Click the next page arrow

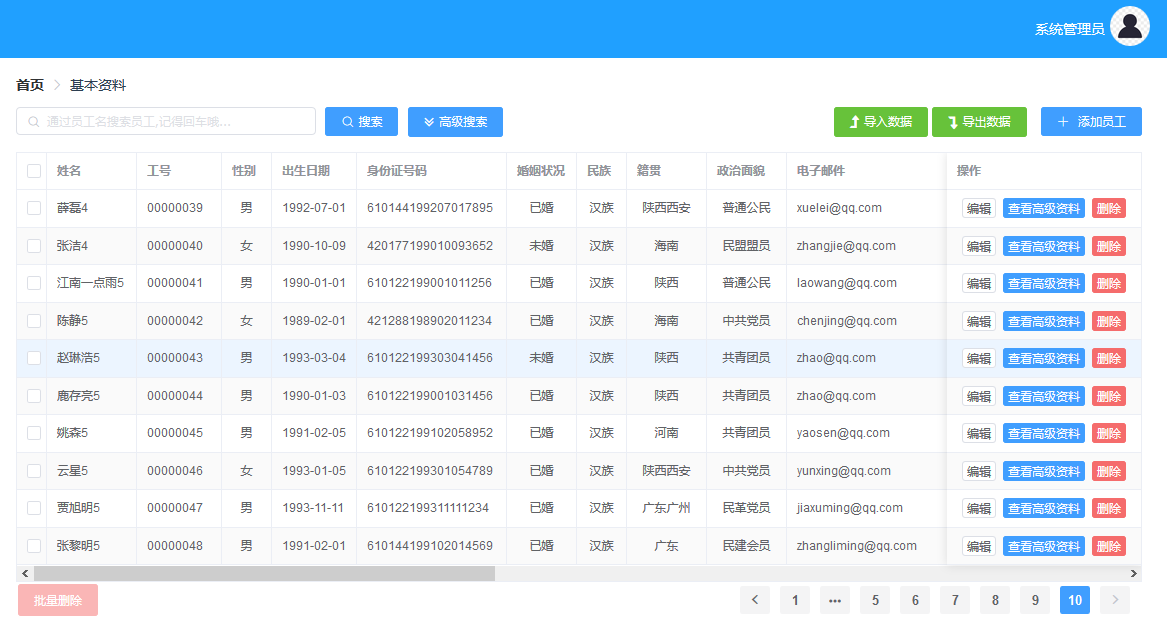coord(1115,600)
